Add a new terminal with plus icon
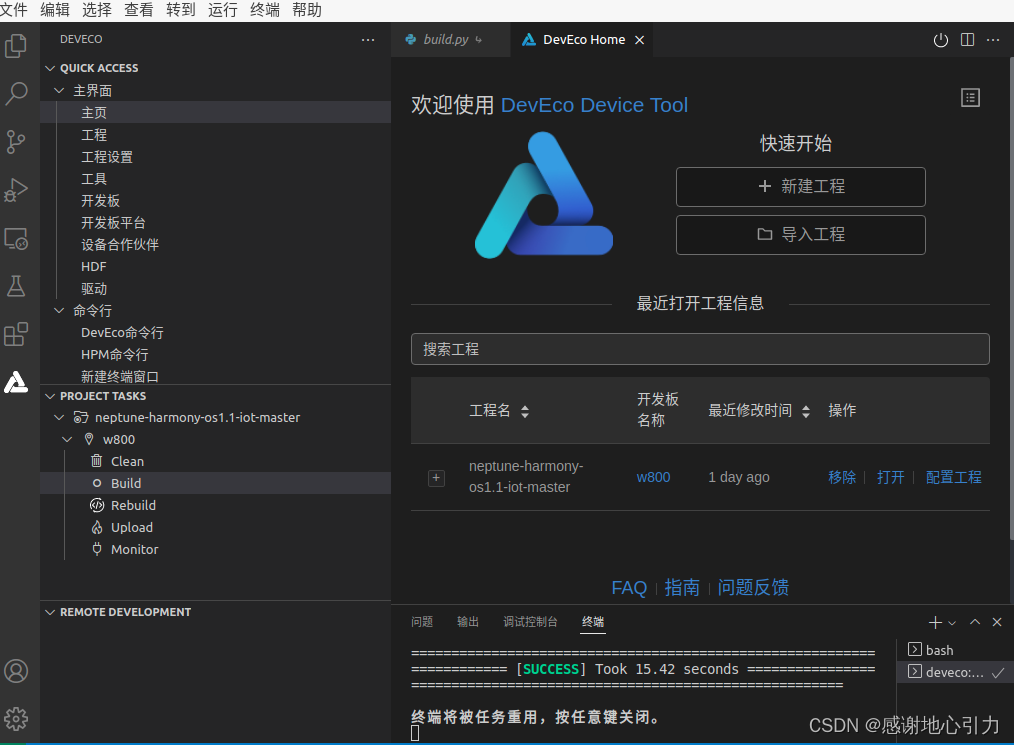This screenshot has height=745, width=1014. pyautogui.click(x=934, y=622)
